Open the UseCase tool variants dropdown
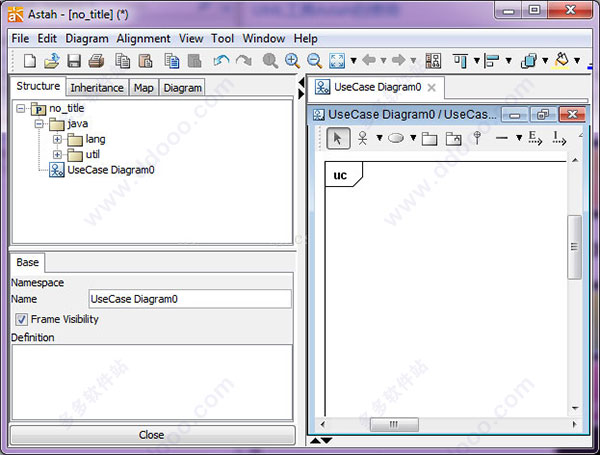The image size is (600, 455). [x=413, y=138]
